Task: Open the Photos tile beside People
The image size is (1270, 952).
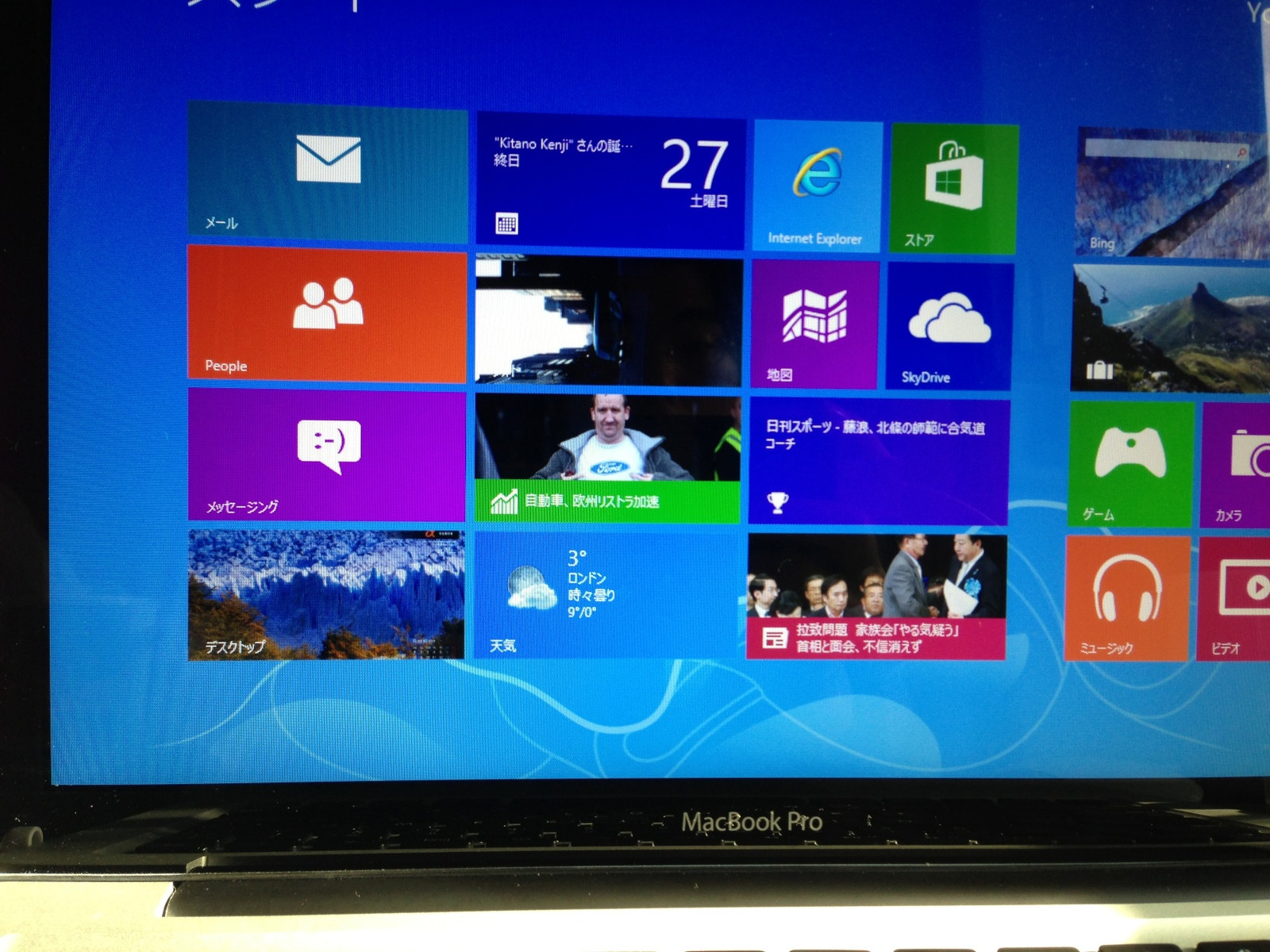Action: pyautogui.click(x=609, y=321)
